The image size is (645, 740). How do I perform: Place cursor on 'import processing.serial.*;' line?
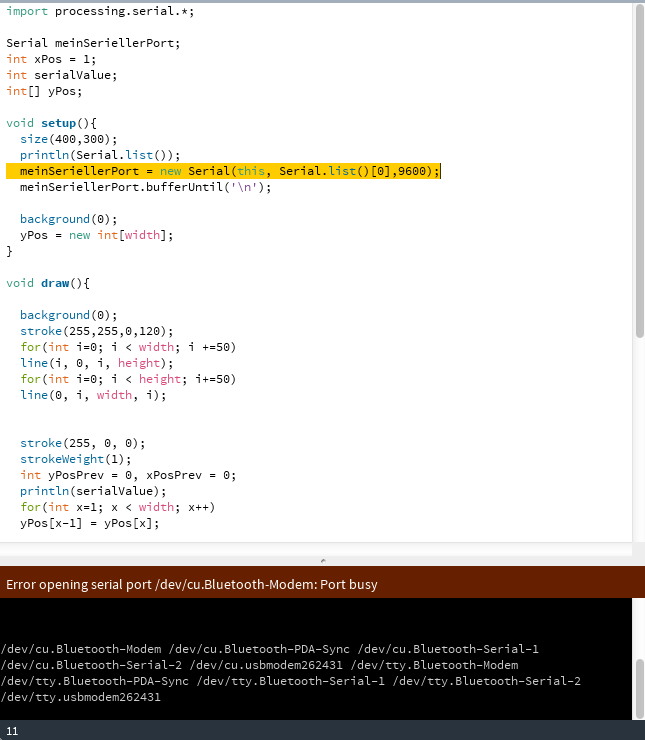(100, 11)
